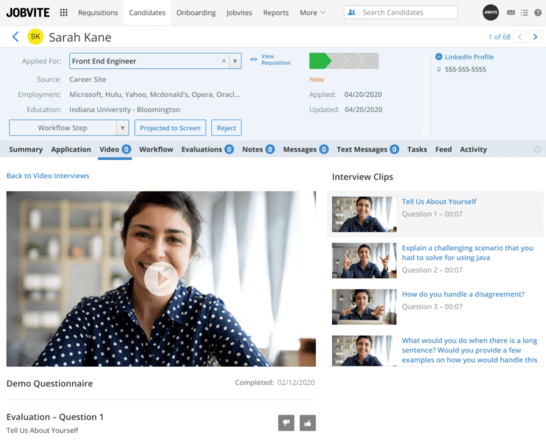
Task: Open the Reports menu
Action: 276,13
